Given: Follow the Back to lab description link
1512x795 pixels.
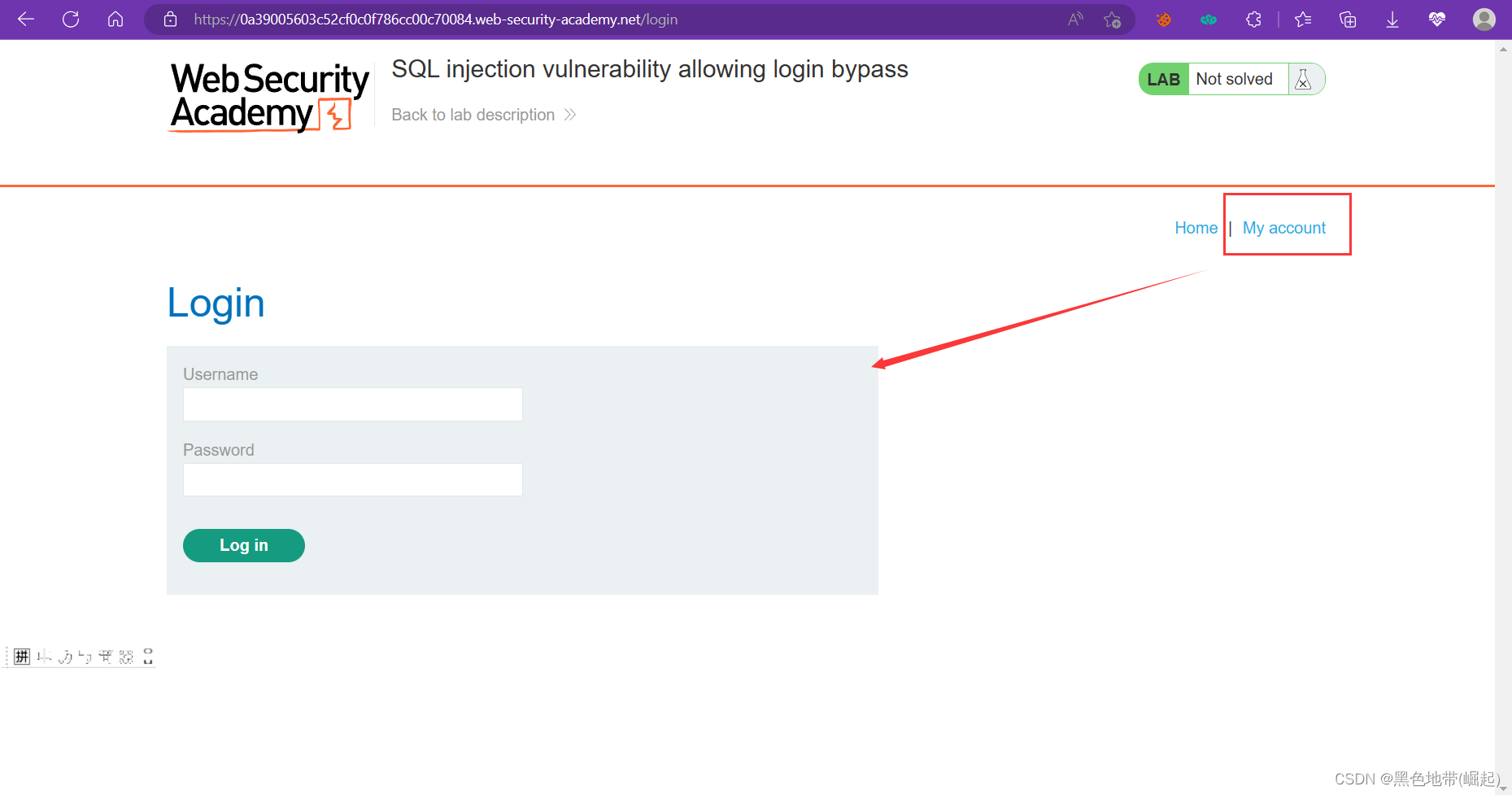Looking at the screenshot, I should click(484, 115).
